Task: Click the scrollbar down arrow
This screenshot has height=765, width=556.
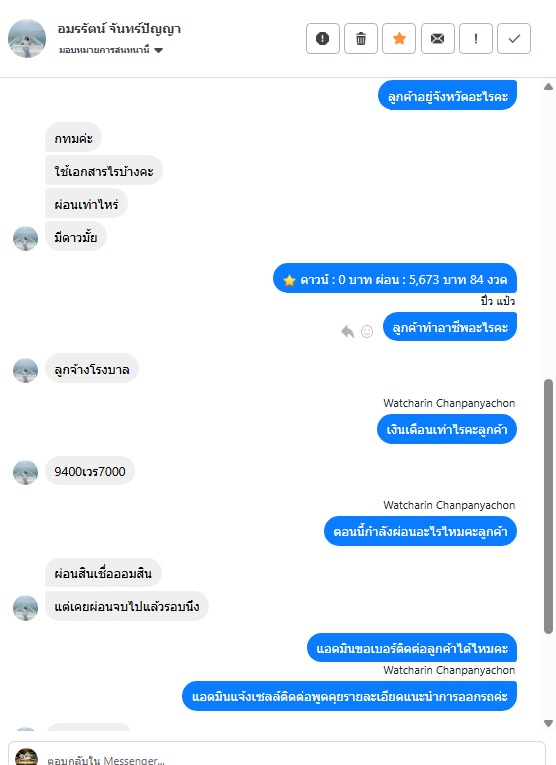Action: coord(548,723)
